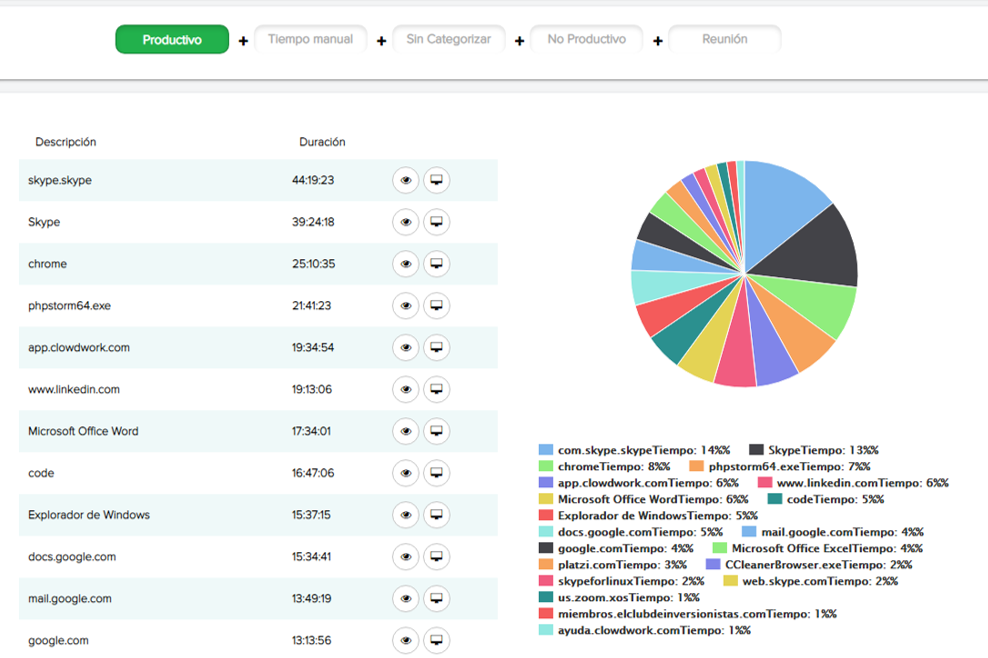View details eye icon for Skype row
Screen dimensions: 988x658
406,222
